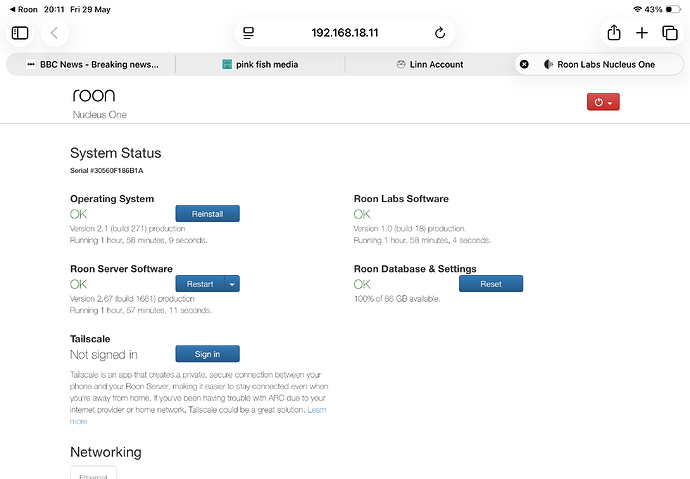This screenshot has height=479, width=690.
Task: Click the Reset database button
Action: 491,284
